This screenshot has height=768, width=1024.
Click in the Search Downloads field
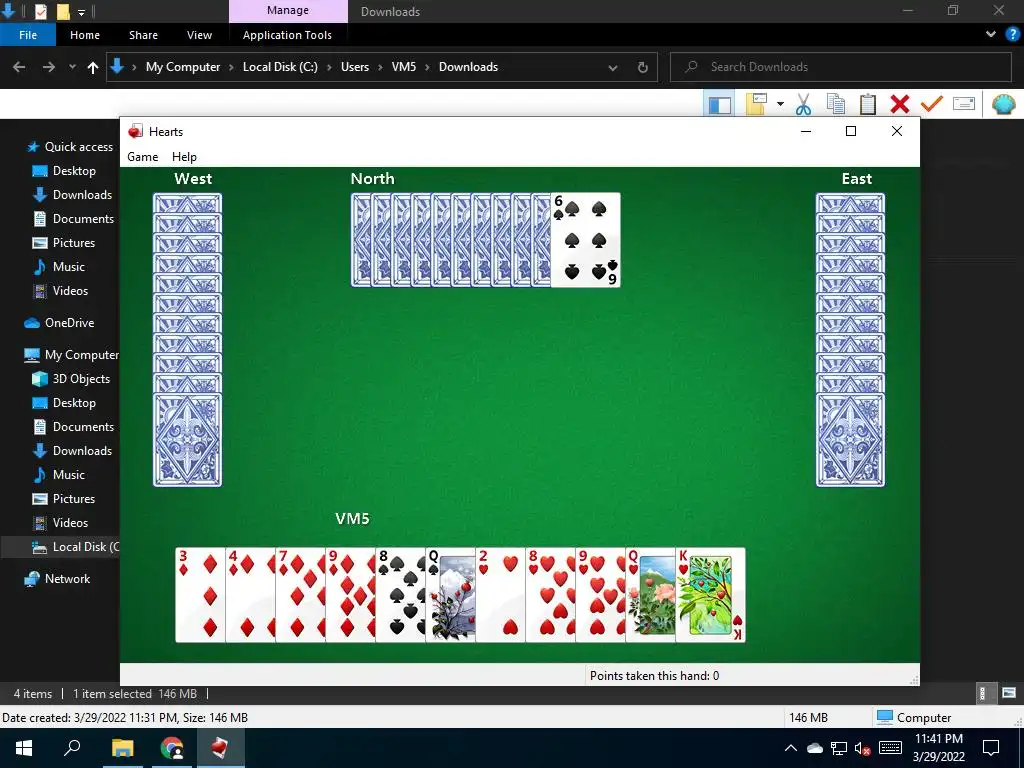[x=841, y=67]
